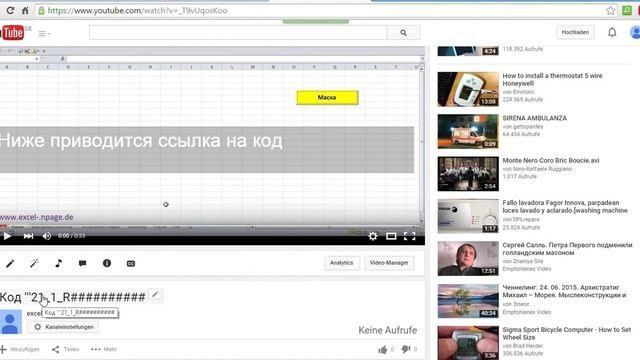The height and width of the screenshot is (360, 640).
Task: Open Kanaleinstellungen channel settings
Action: point(63,327)
